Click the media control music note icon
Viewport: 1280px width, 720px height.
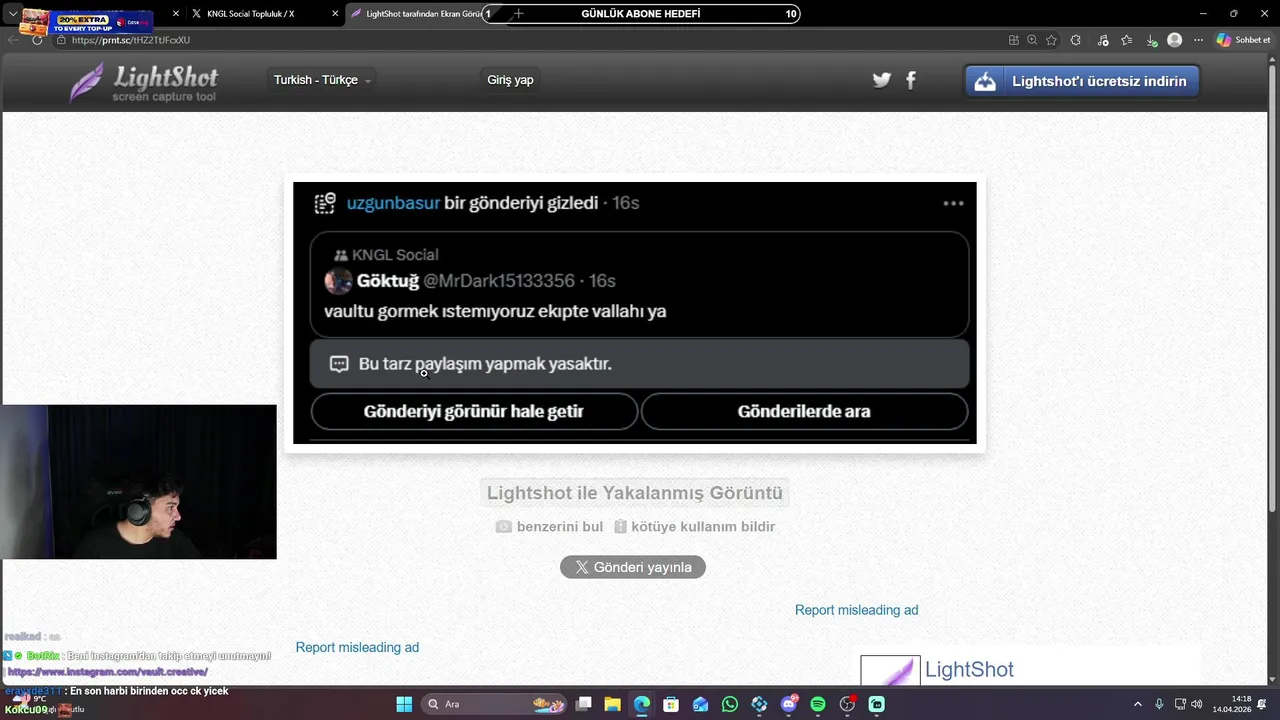1103,40
